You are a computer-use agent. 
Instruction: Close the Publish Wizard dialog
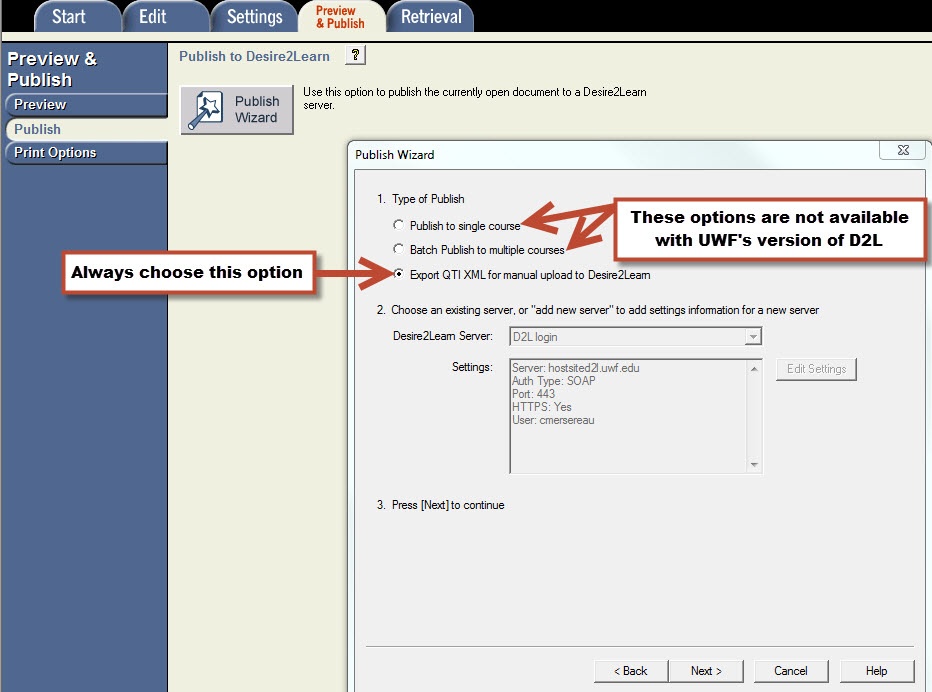(x=901, y=150)
